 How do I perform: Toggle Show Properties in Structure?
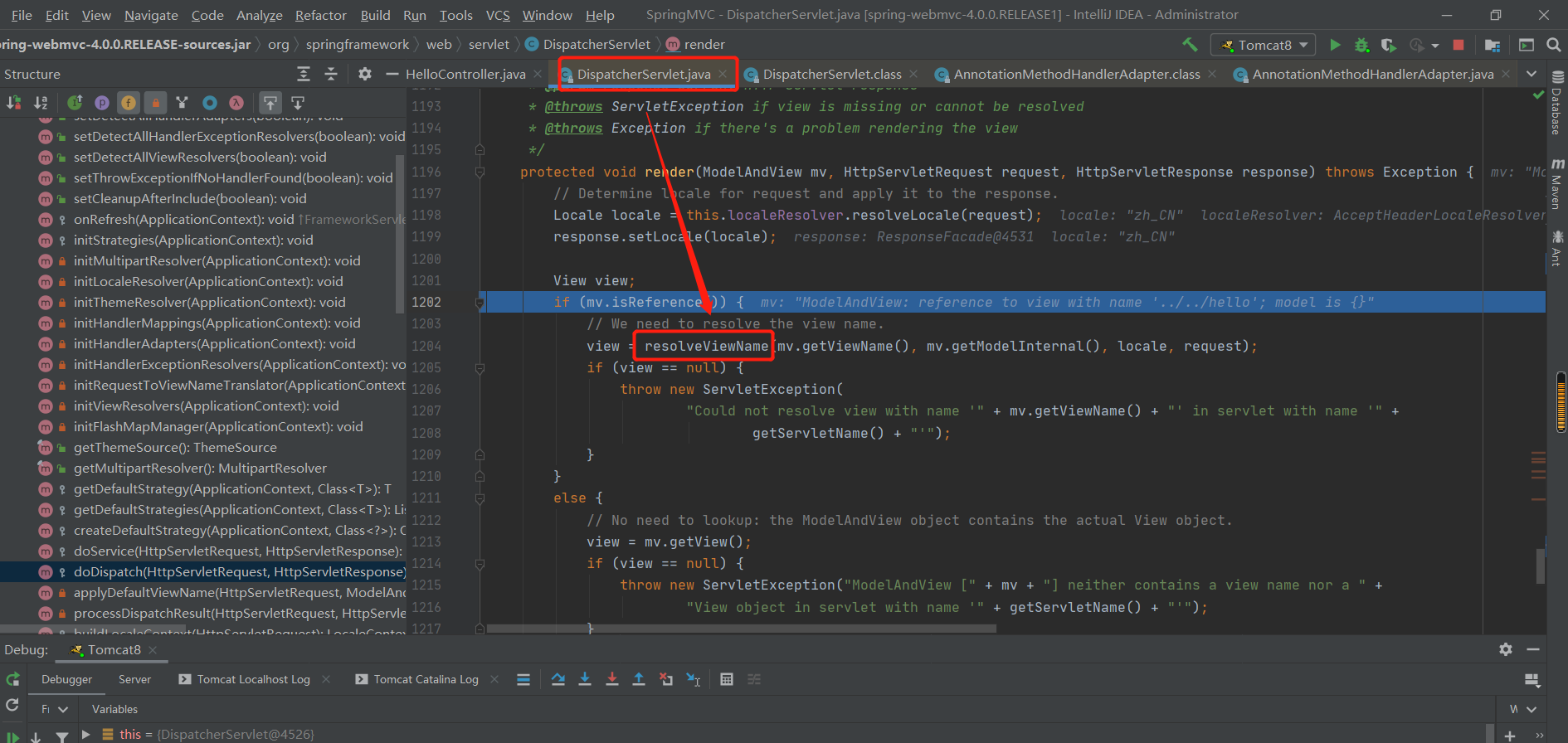(x=102, y=103)
